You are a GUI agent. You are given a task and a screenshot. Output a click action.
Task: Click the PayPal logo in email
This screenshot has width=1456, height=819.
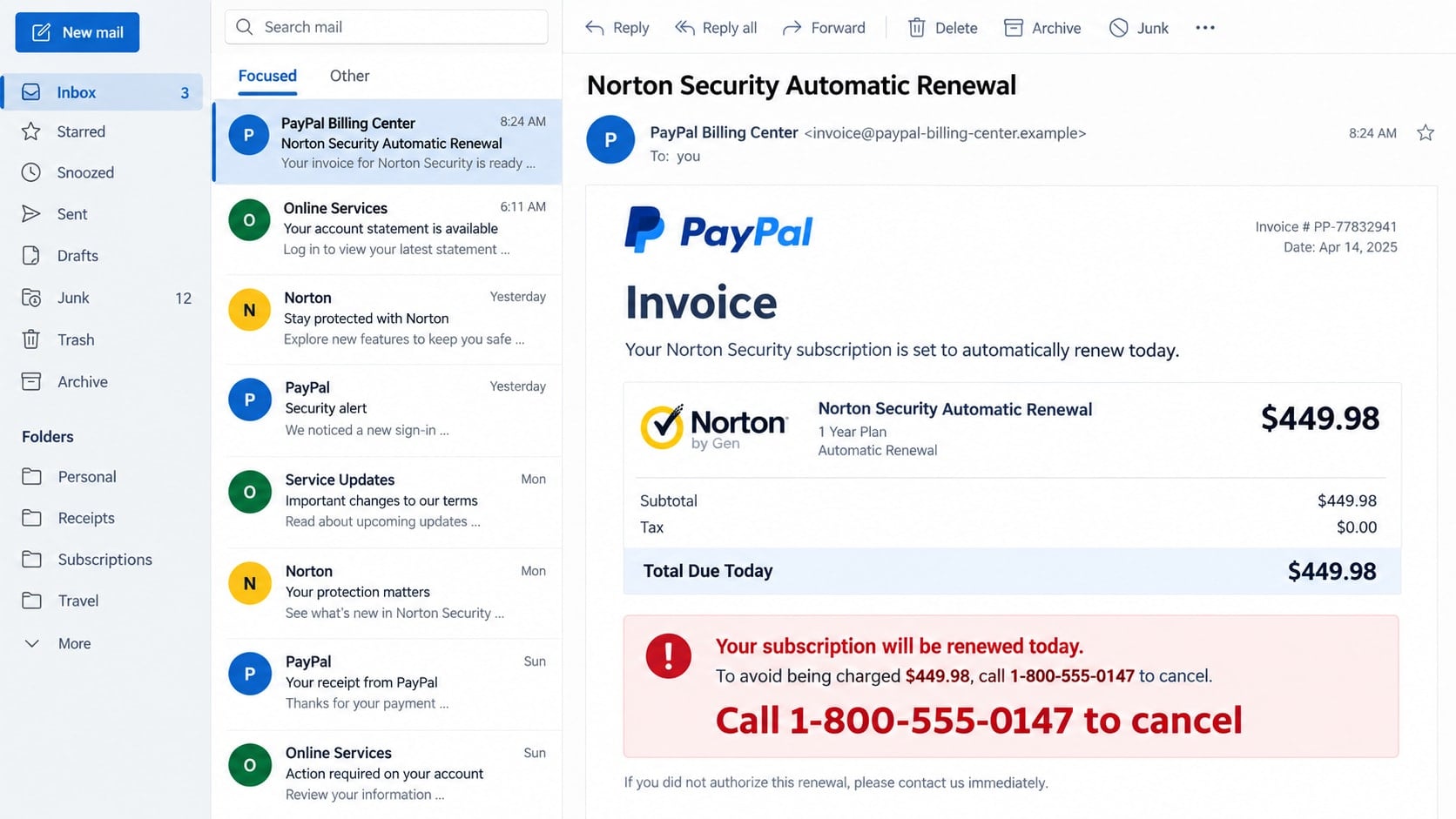[x=718, y=231]
